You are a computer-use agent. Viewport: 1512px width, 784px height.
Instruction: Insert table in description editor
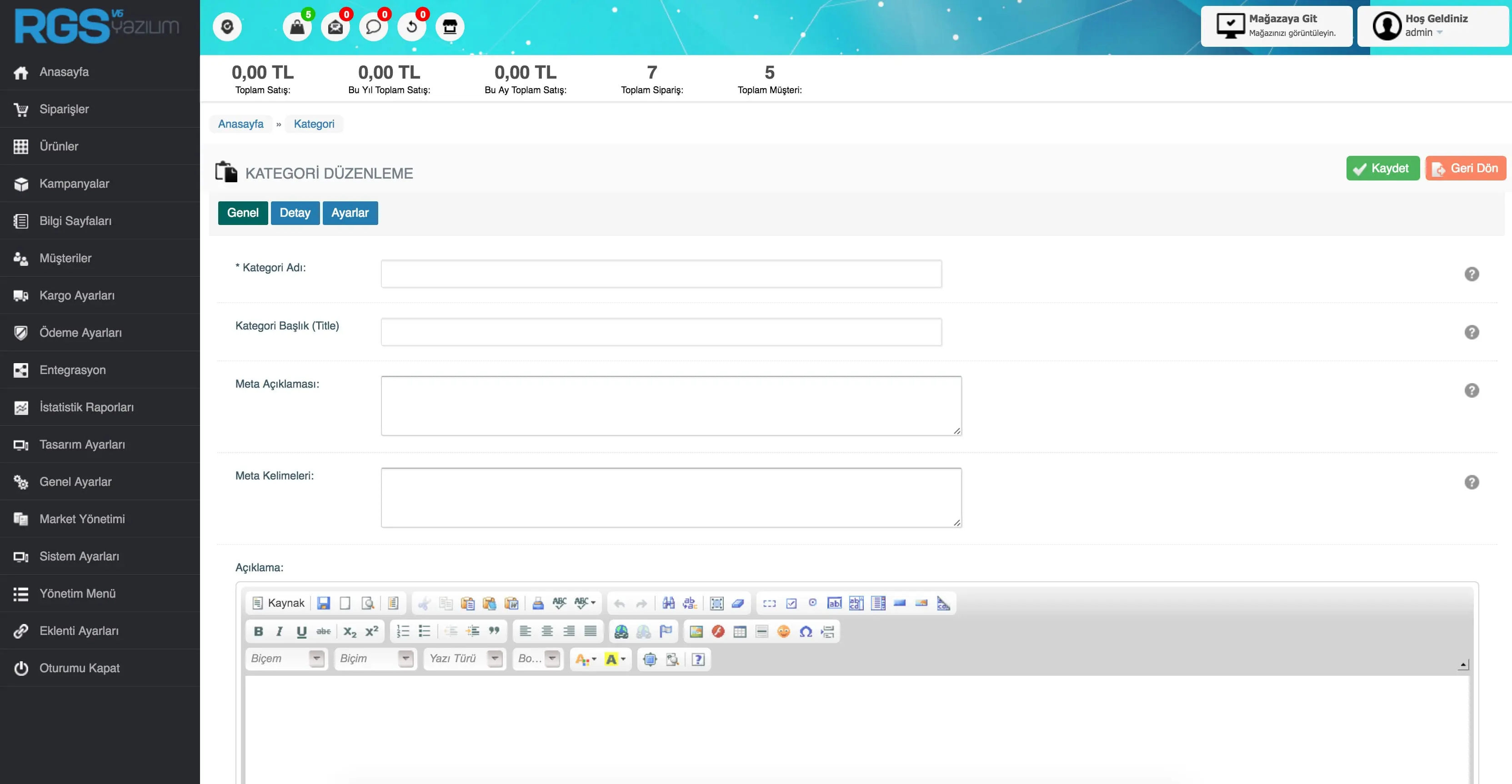tap(740, 631)
